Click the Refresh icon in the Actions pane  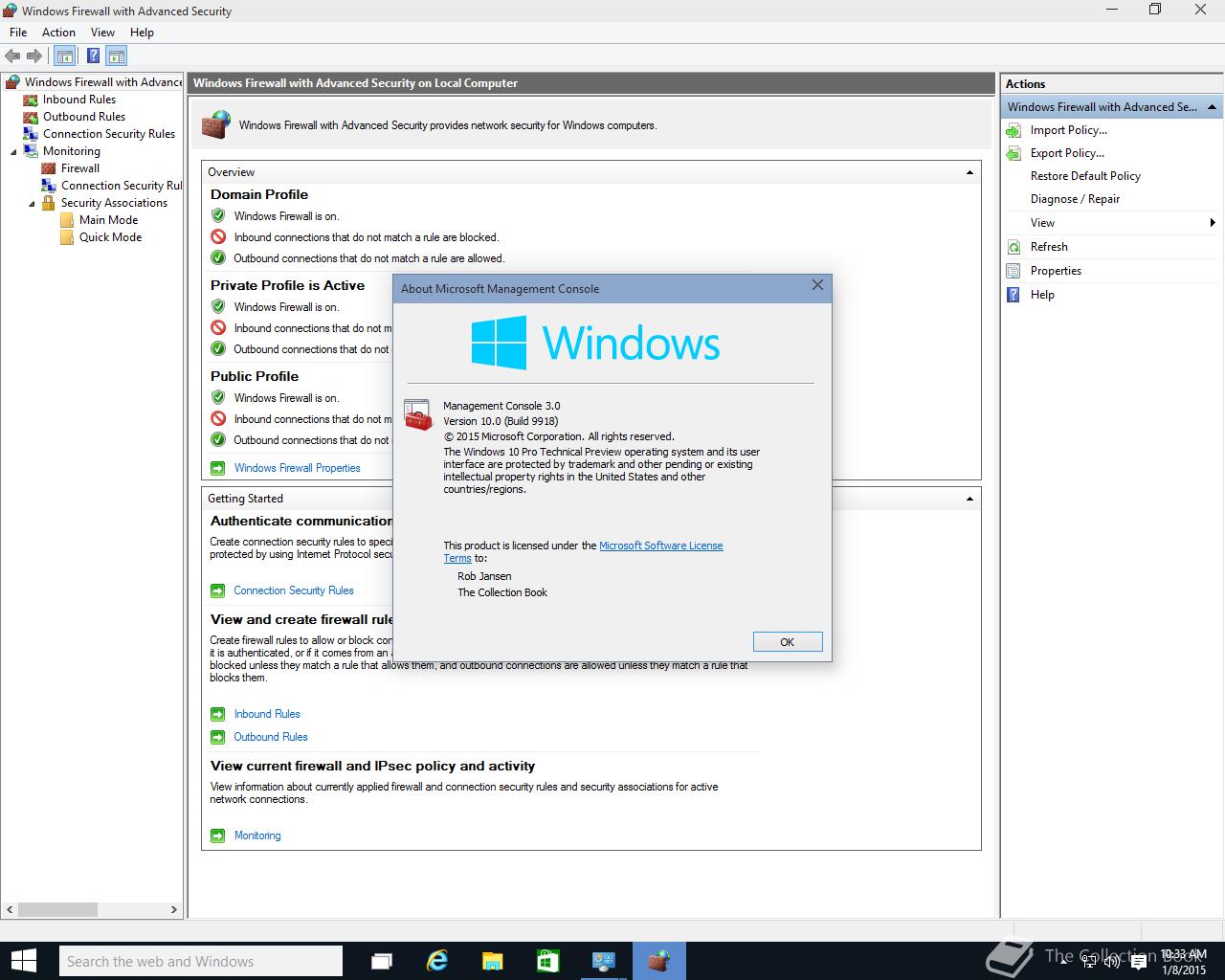point(1013,247)
